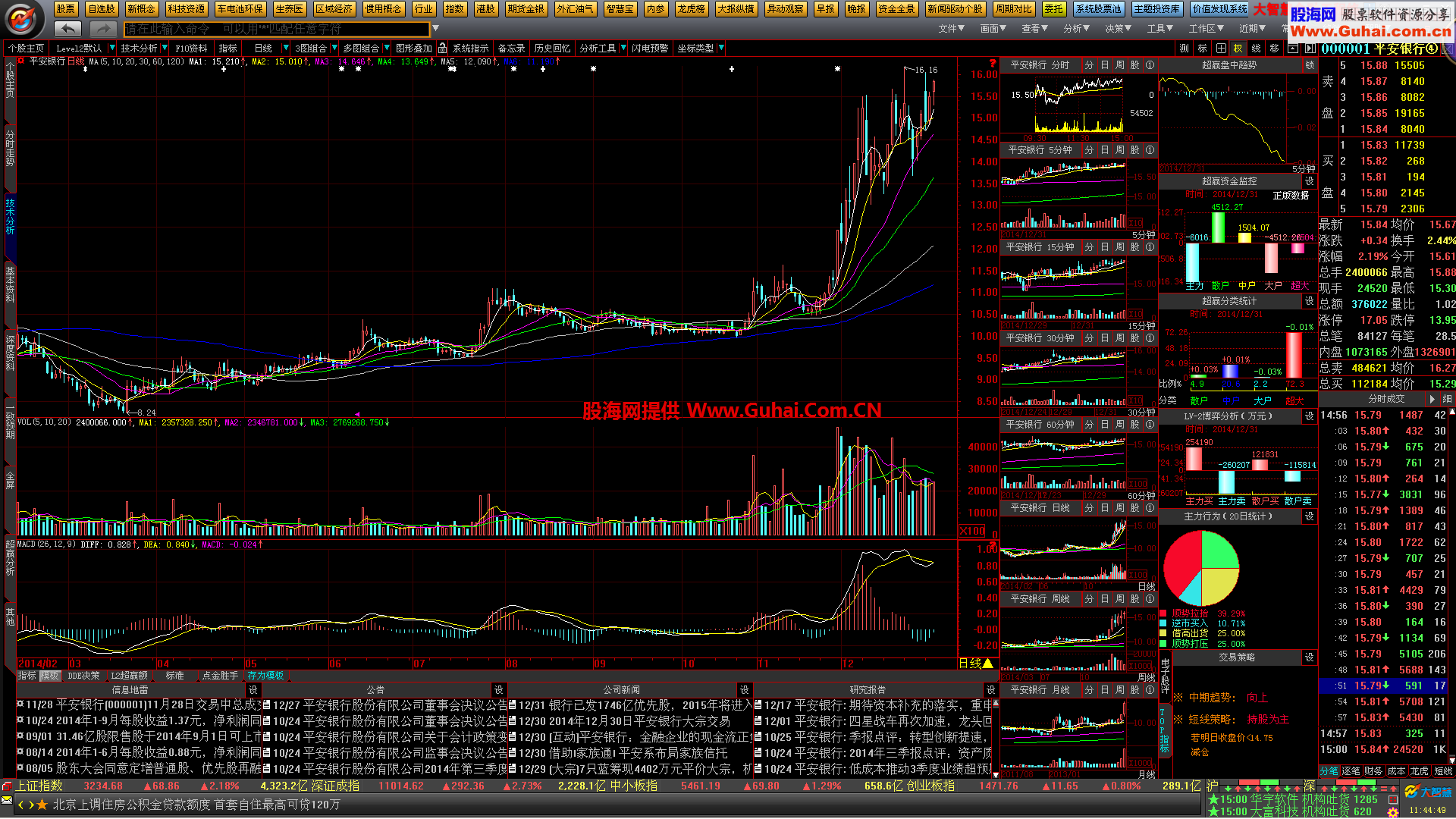Open the 分析 menu
This screenshot has width=1456, height=819.
pos(1076,29)
